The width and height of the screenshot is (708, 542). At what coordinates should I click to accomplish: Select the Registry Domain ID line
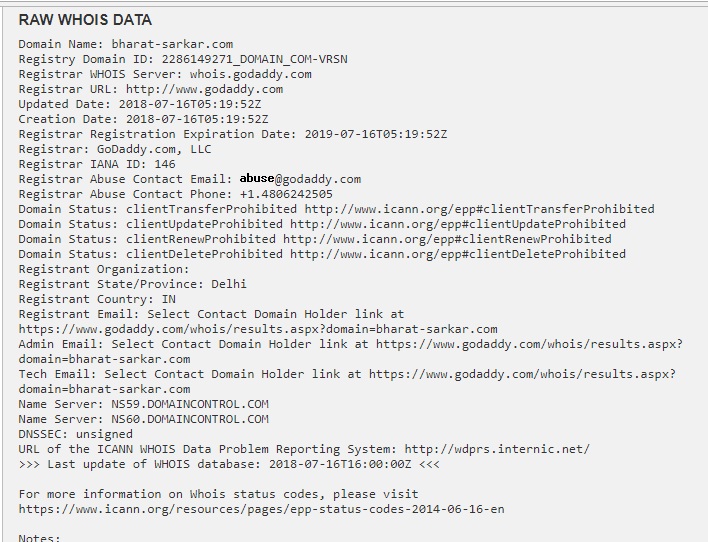pos(183,59)
